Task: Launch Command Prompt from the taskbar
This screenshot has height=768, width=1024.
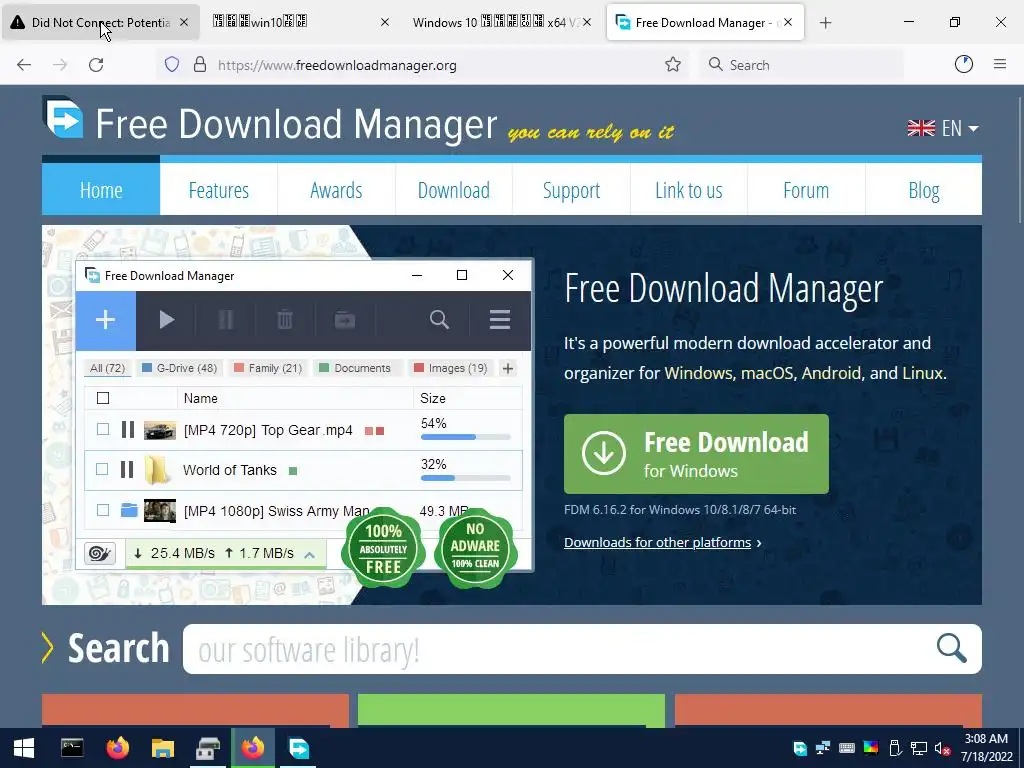Action: pos(72,748)
